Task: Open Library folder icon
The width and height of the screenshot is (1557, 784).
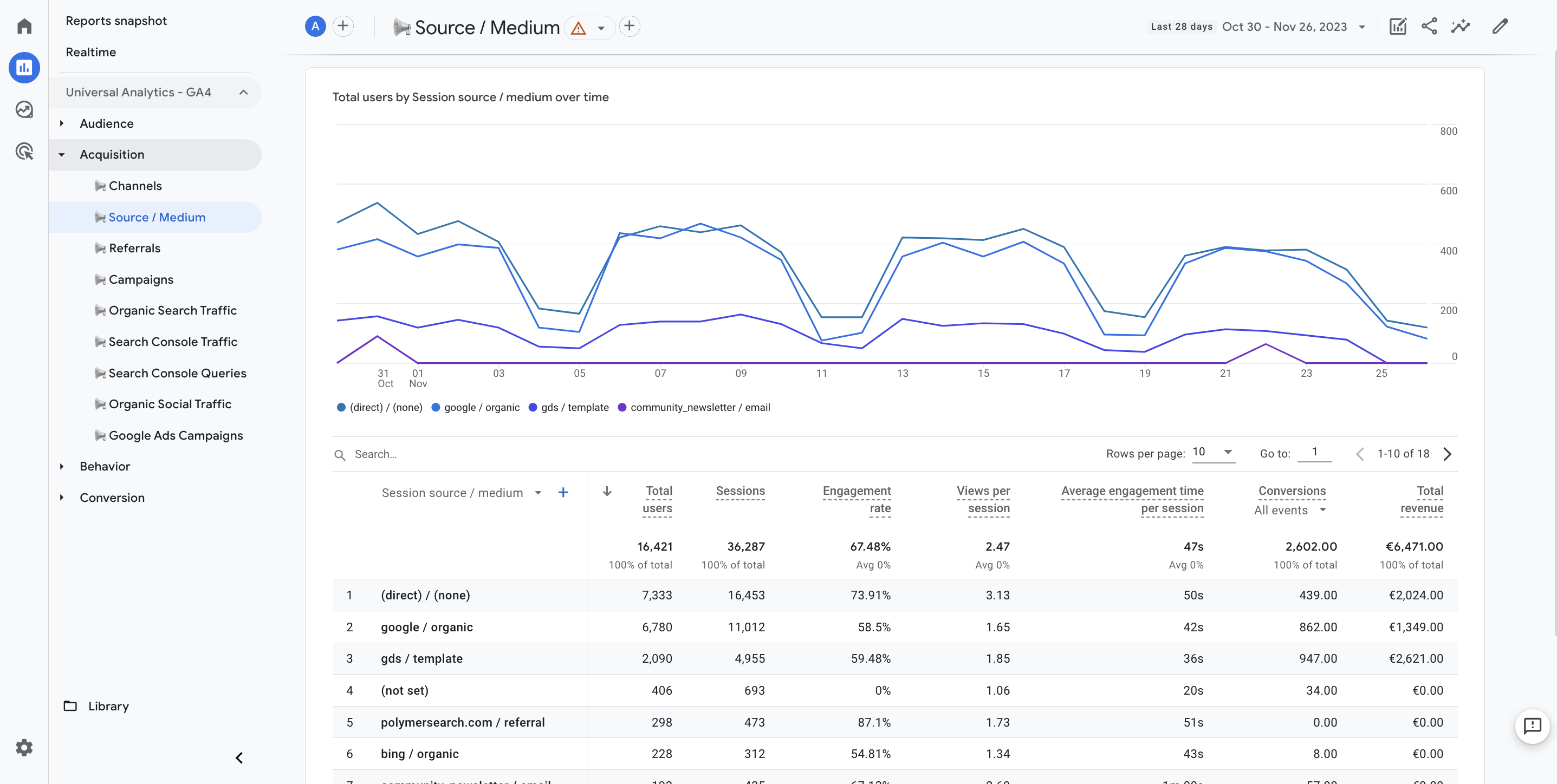Action: [x=70, y=705]
